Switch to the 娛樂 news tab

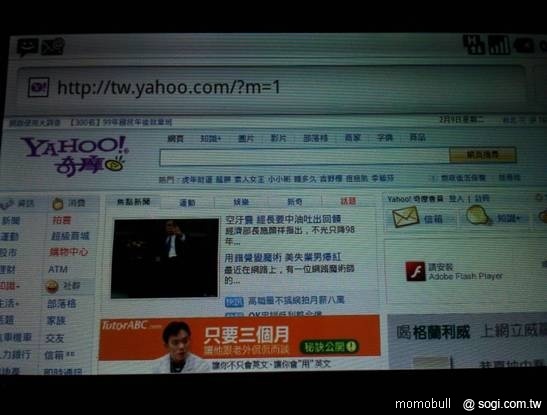(x=241, y=202)
